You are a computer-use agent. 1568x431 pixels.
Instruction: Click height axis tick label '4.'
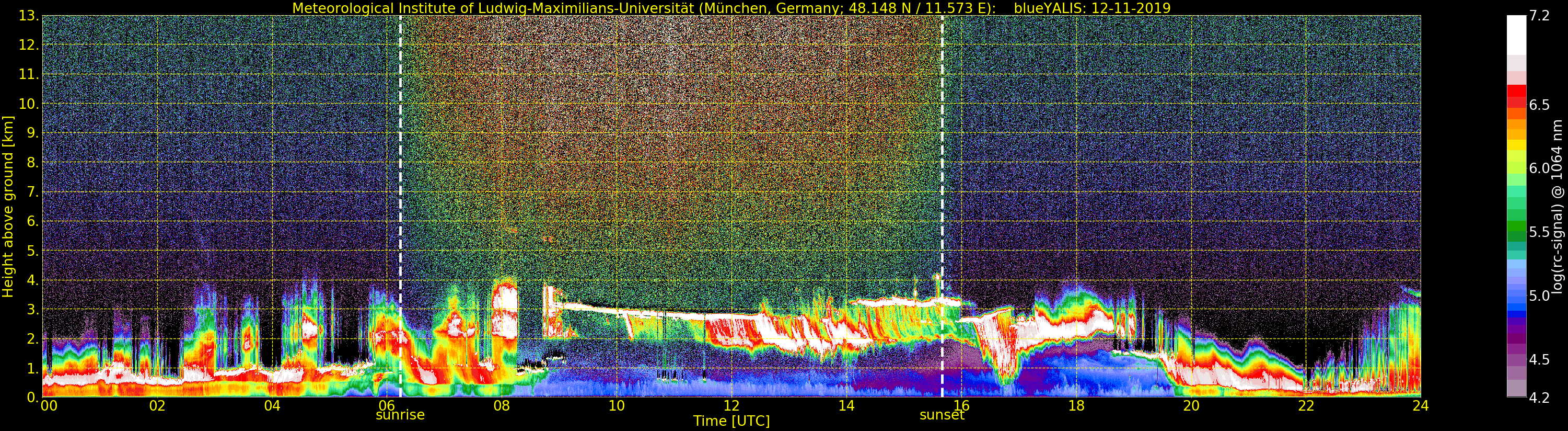point(32,280)
